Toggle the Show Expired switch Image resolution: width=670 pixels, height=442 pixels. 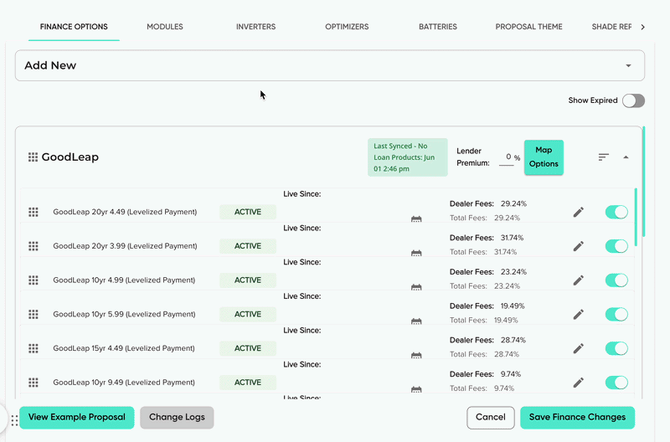[x=633, y=101]
